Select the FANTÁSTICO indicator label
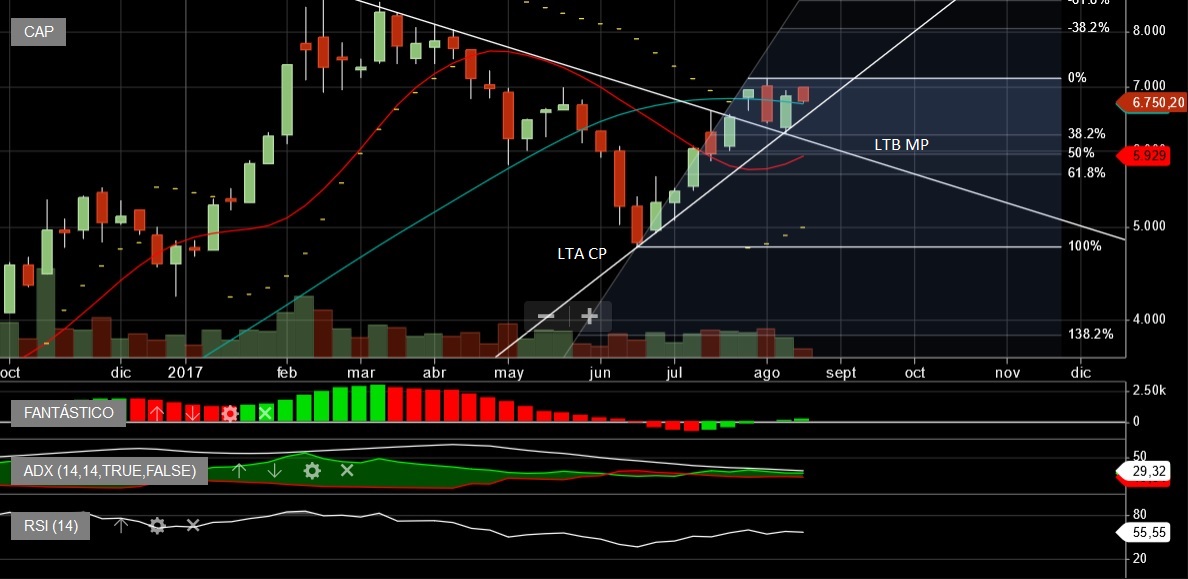The image size is (1188, 579). point(68,413)
